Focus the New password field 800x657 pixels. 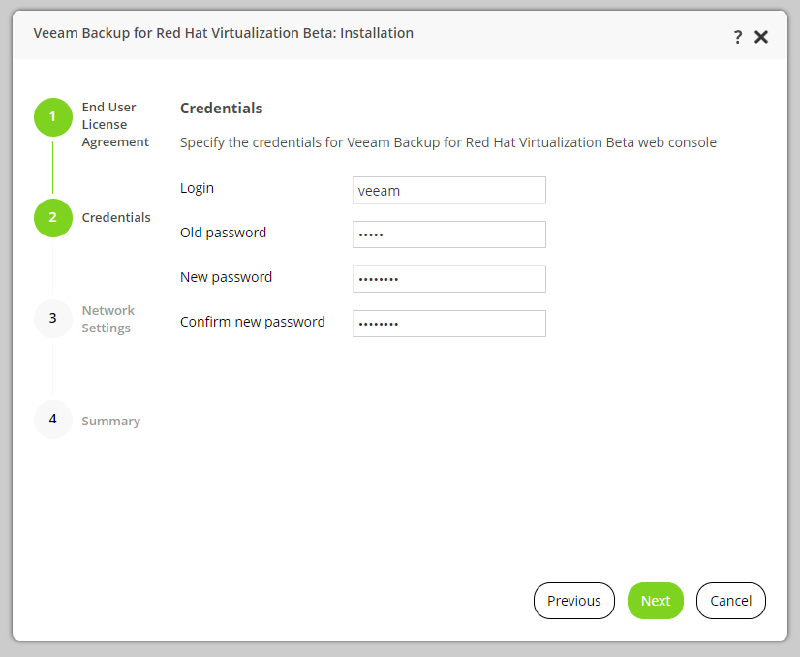click(449, 279)
